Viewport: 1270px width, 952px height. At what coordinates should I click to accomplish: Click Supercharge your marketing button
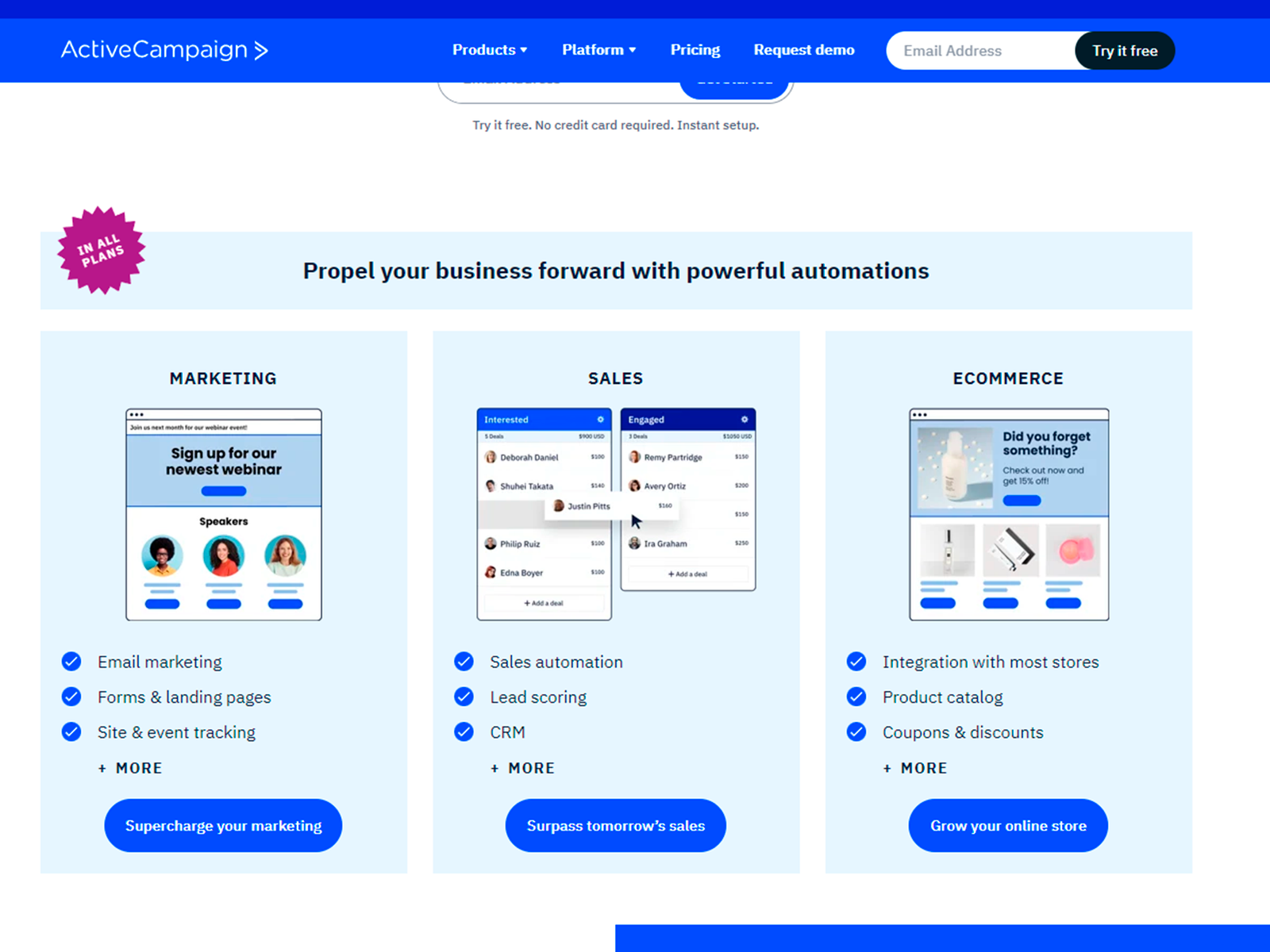click(x=223, y=826)
